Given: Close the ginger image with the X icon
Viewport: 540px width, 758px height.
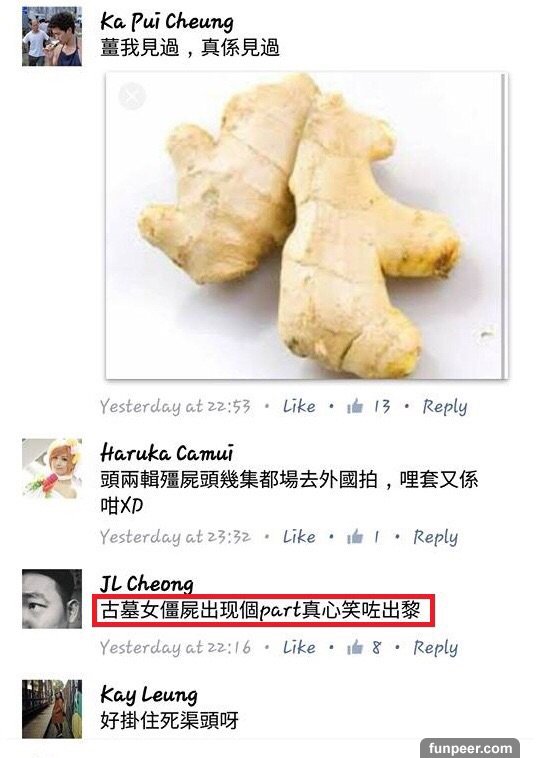Looking at the screenshot, I should [132, 96].
